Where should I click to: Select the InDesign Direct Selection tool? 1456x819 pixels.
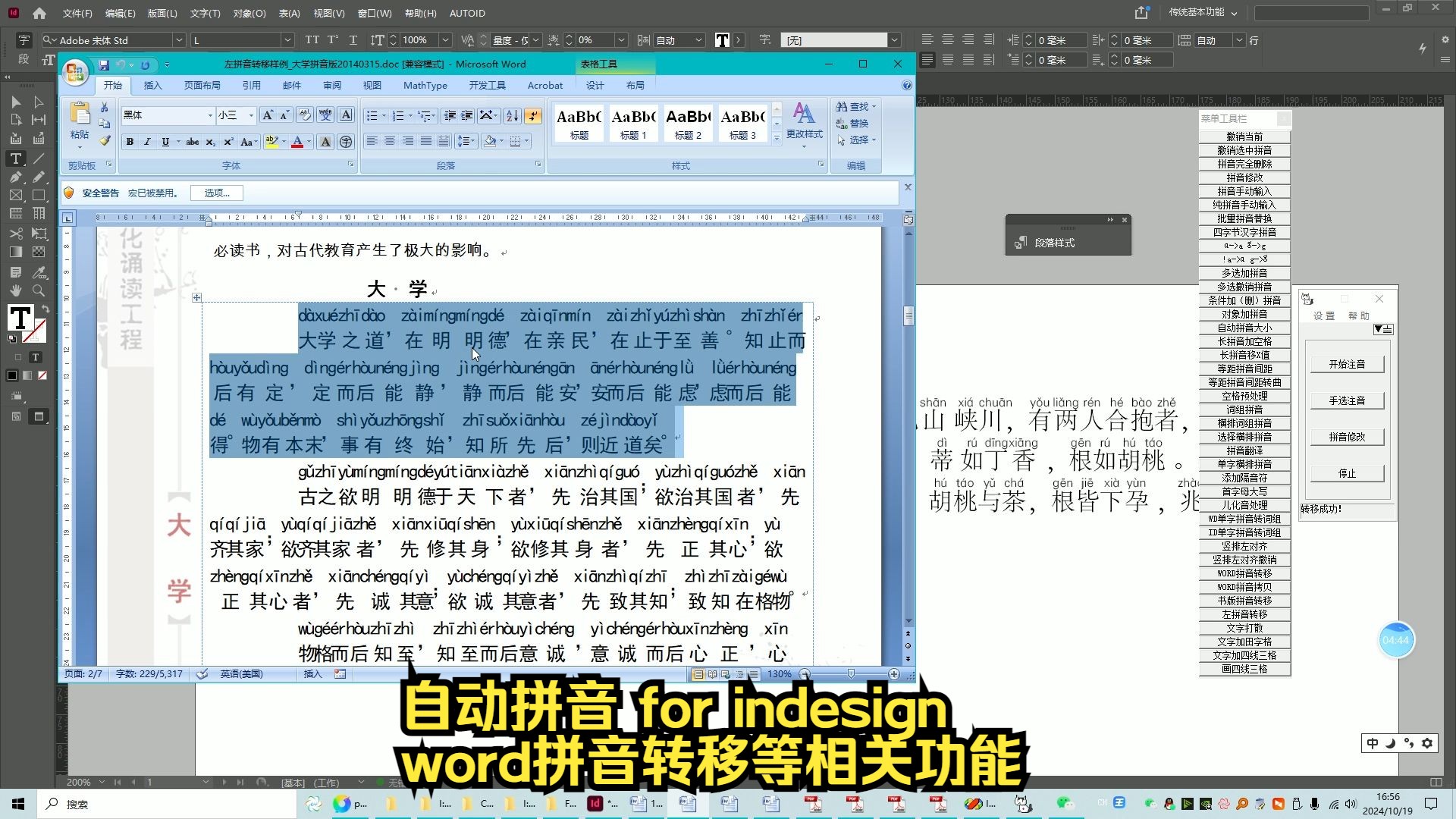coord(39,102)
